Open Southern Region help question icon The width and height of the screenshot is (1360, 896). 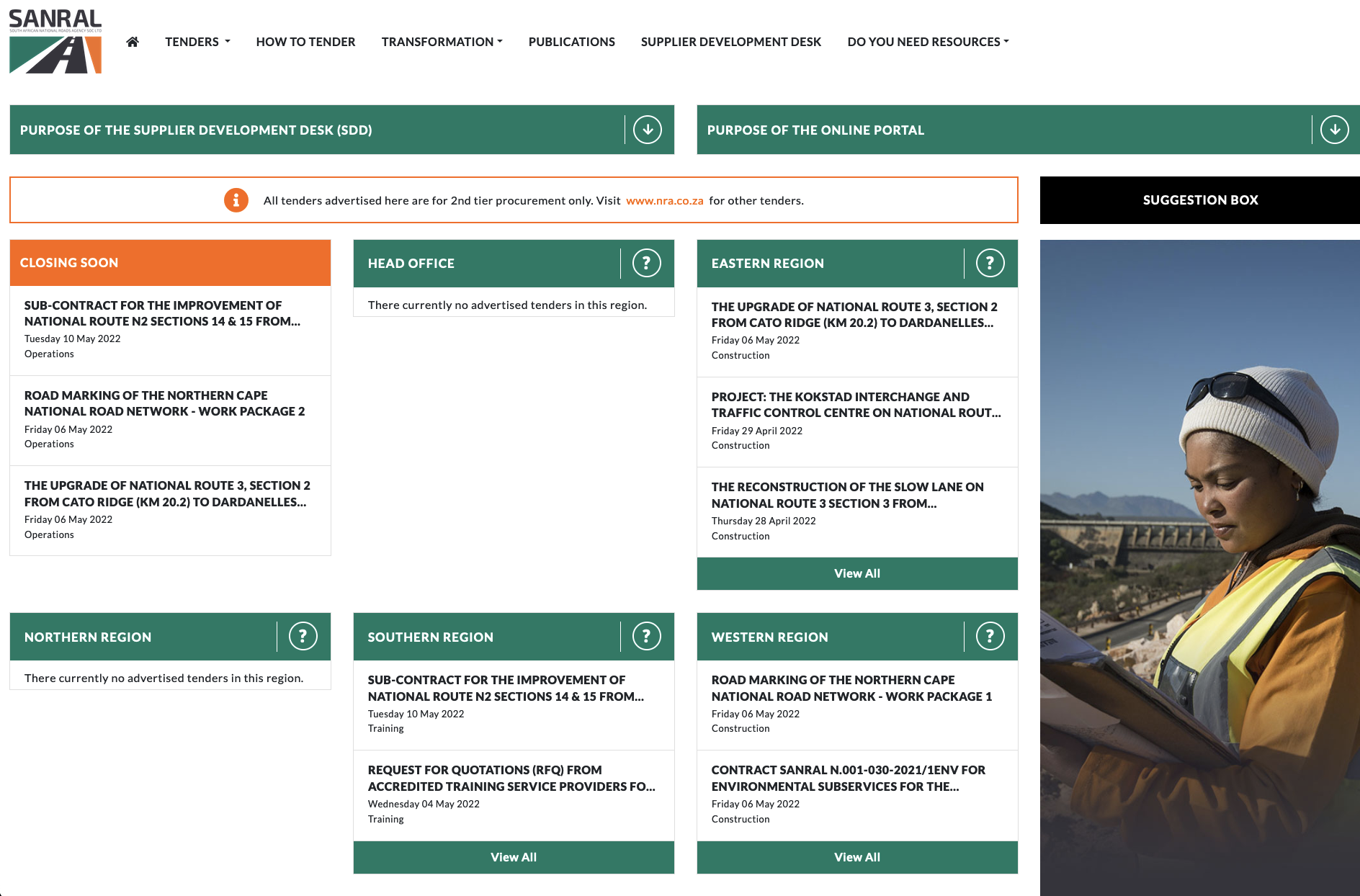point(646,637)
